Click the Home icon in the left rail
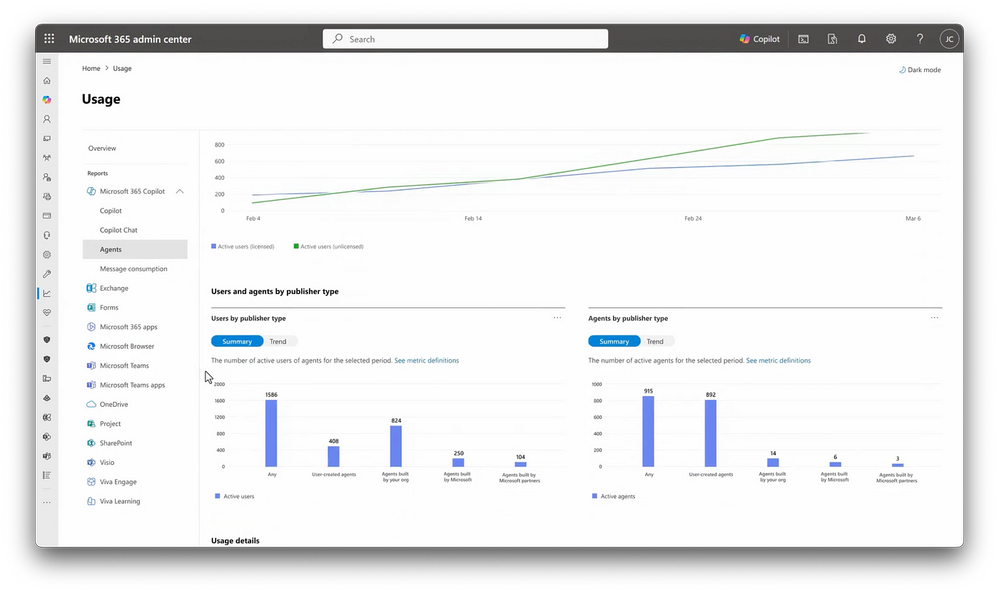The width and height of the screenshot is (999, 594). 47,80
